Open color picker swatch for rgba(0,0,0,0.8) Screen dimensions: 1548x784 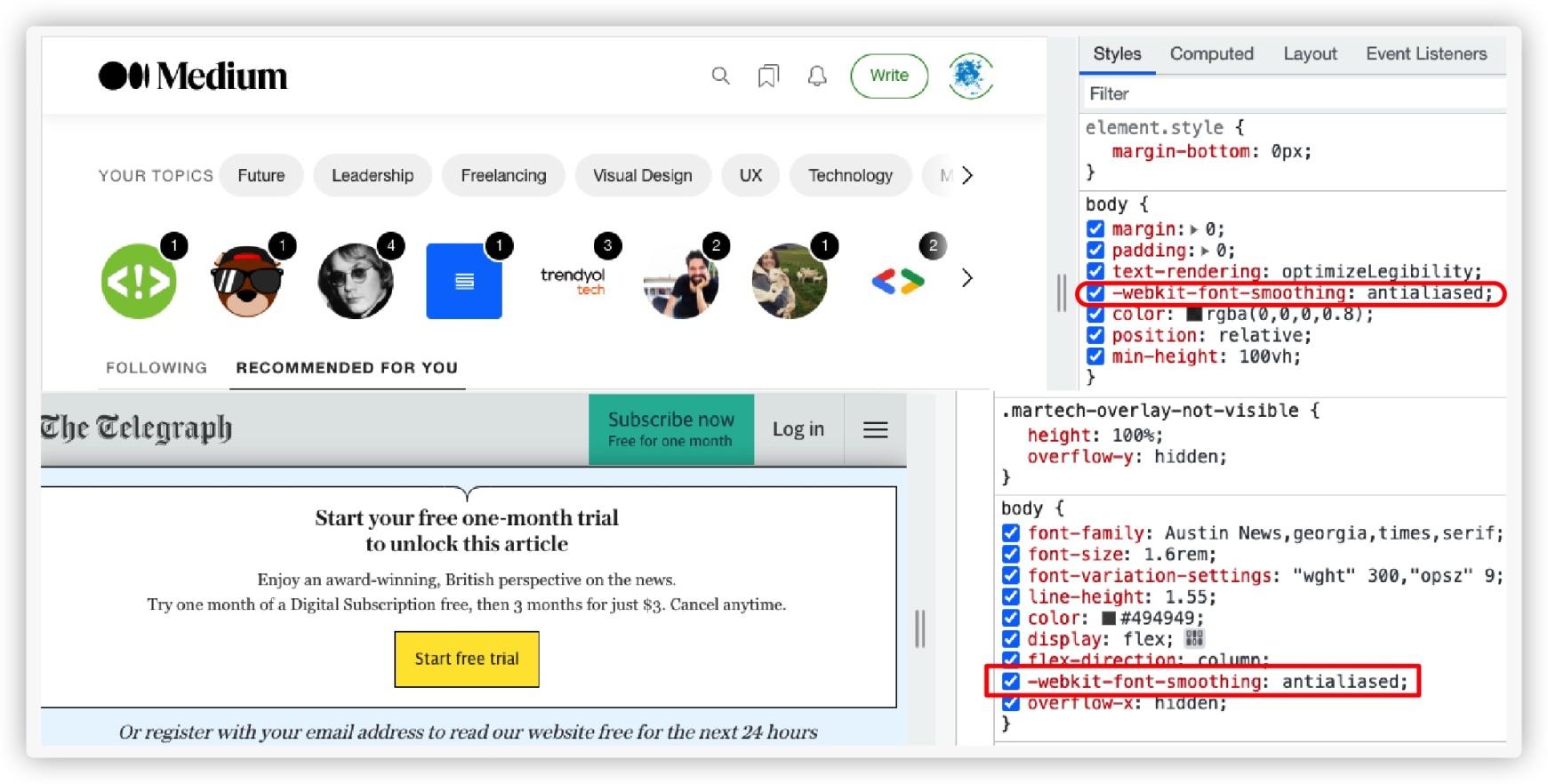[x=1194, y=315]
